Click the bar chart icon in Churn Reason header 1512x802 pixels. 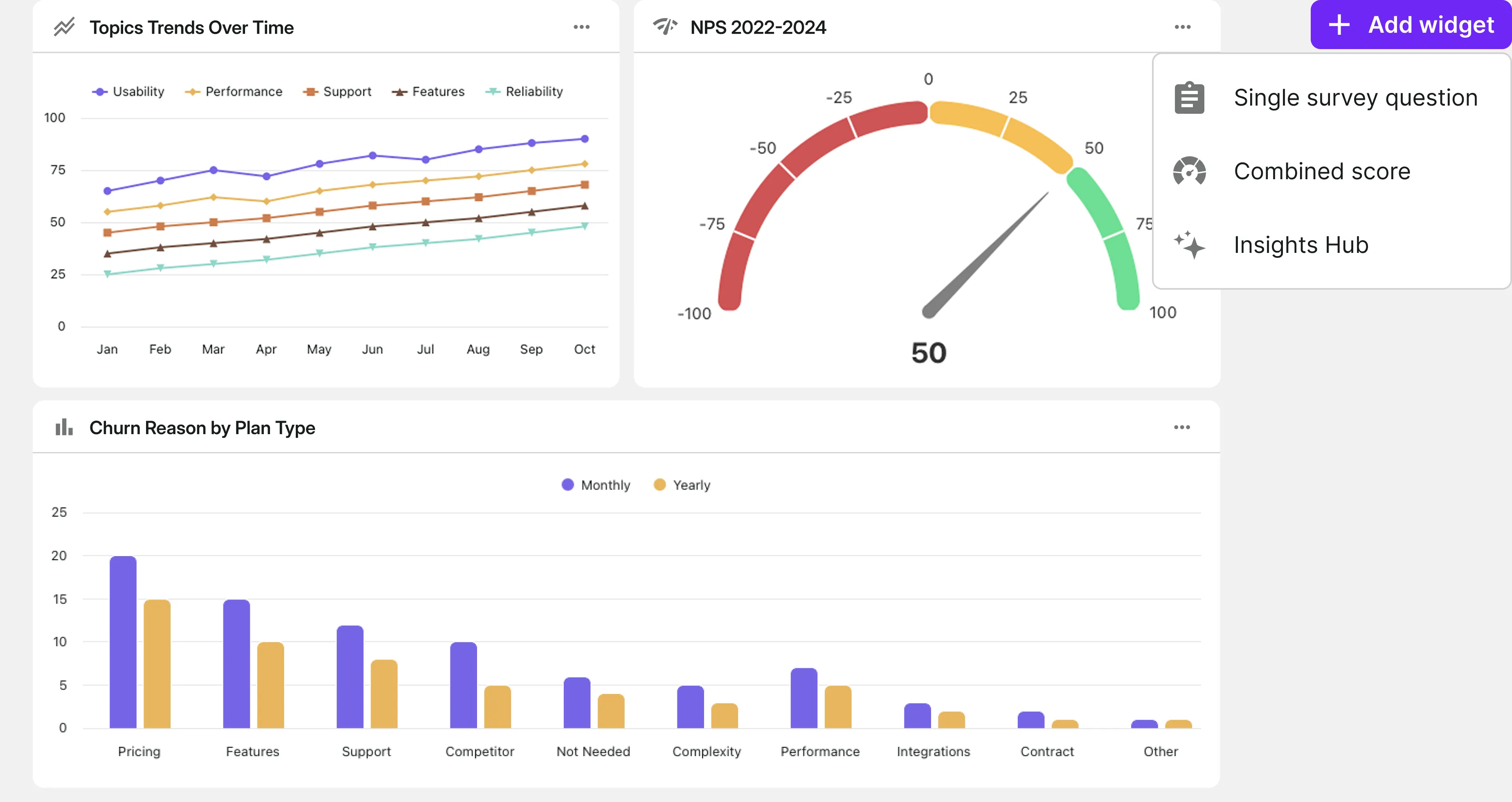coord(64,428)
